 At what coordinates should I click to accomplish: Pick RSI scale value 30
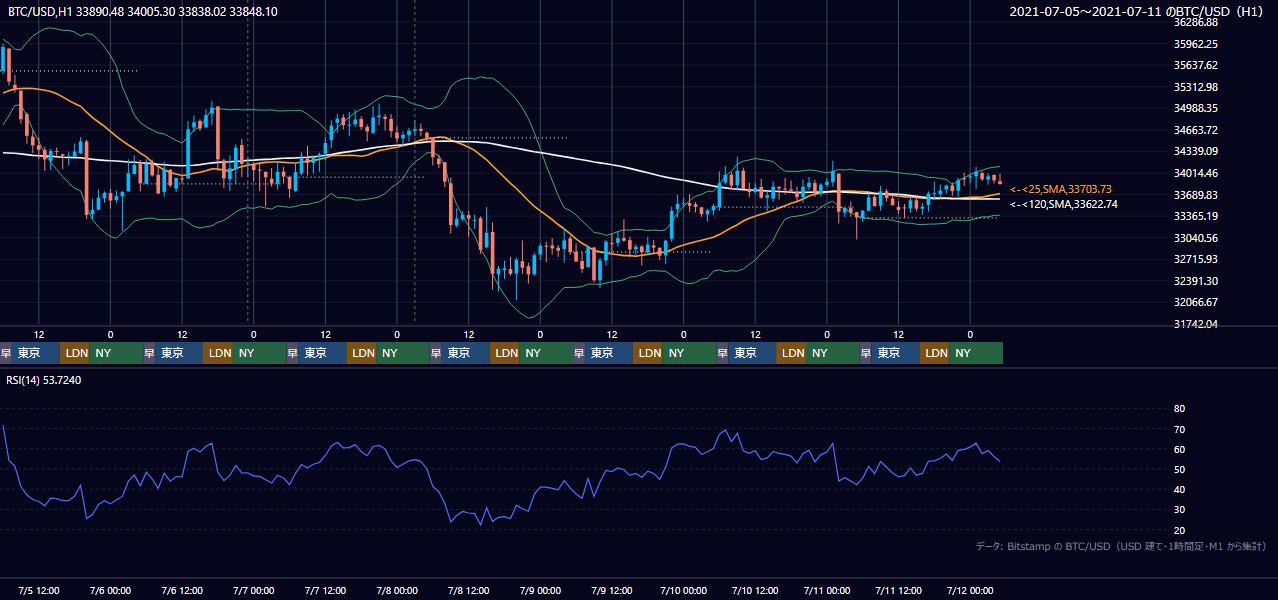[x=1179, y=510]
